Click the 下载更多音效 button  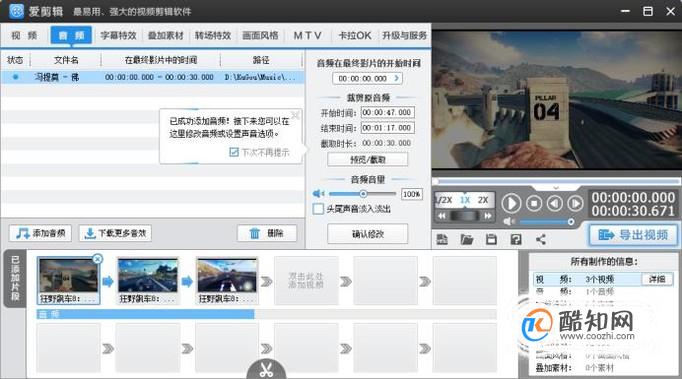pyautogui.click(x=115, y=233)
